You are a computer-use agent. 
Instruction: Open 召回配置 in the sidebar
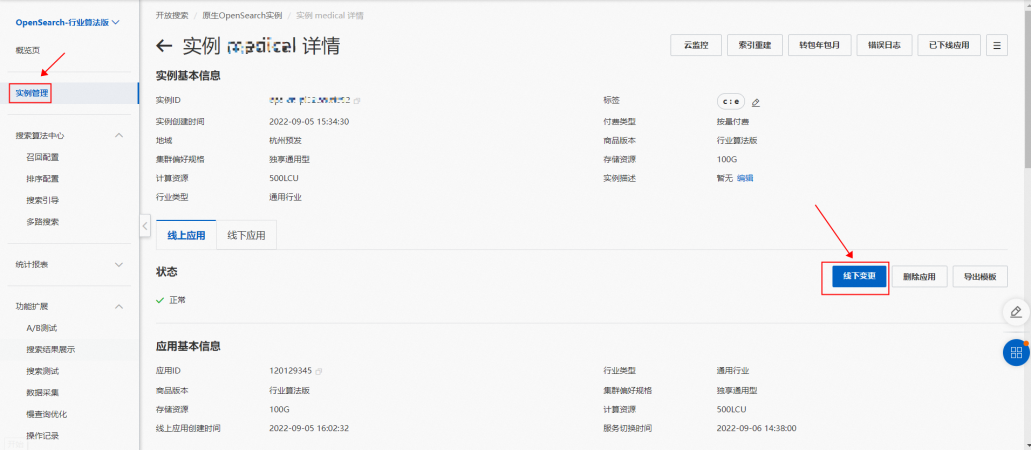click(x=43, y=157)
